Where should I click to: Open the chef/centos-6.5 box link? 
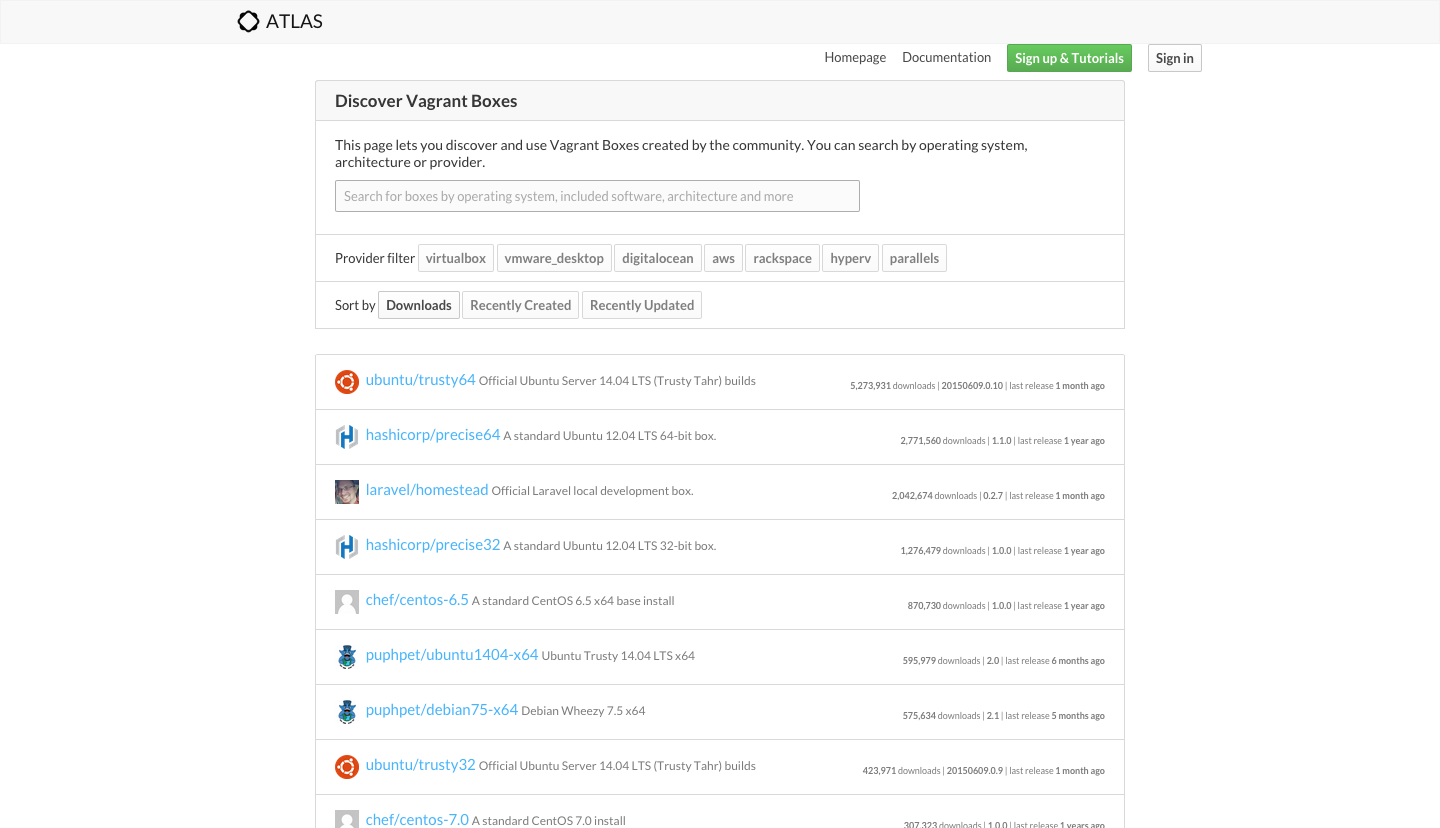(417, 600)
